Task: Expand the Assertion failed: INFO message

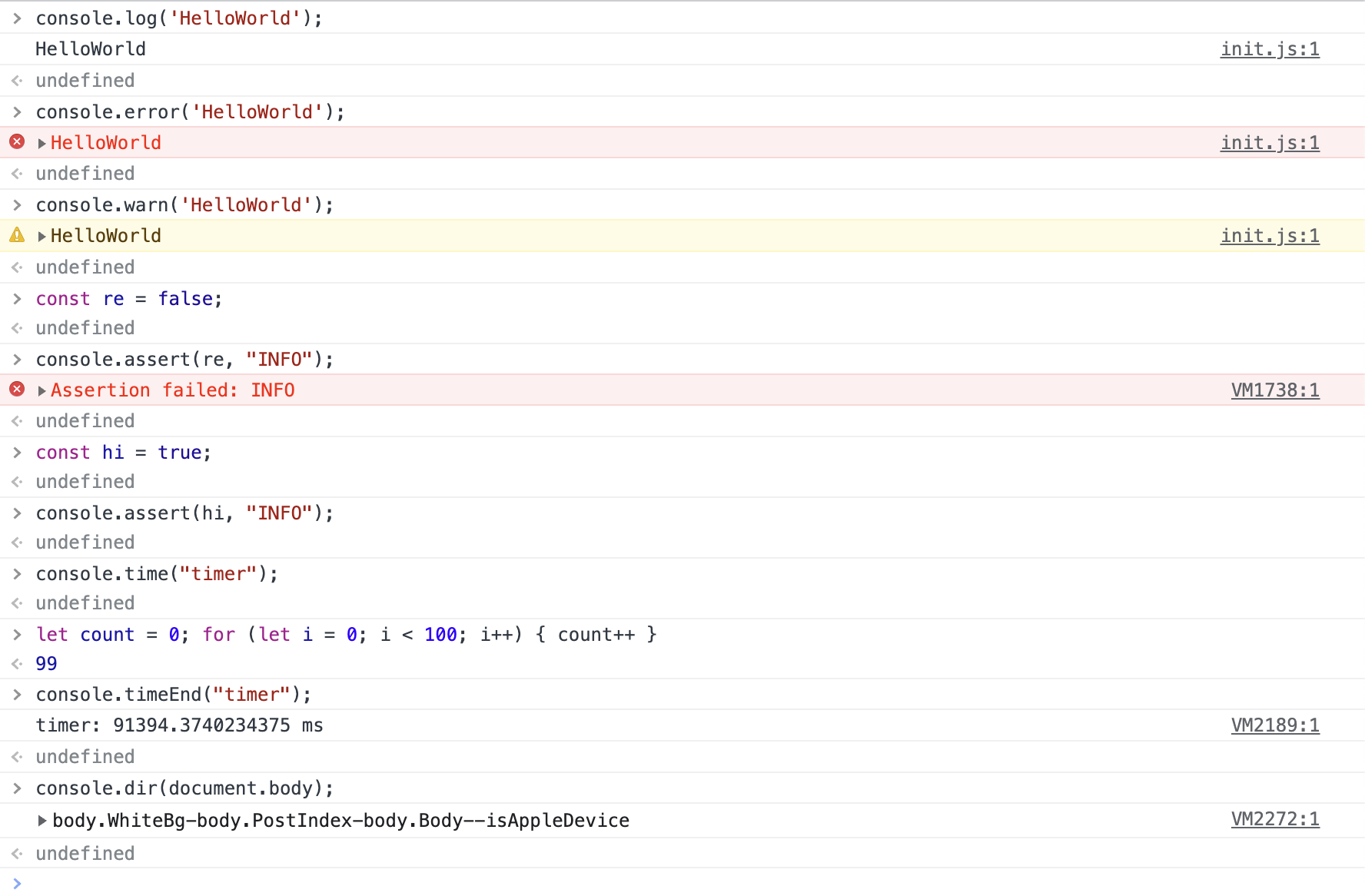Action: coord(42,390)
